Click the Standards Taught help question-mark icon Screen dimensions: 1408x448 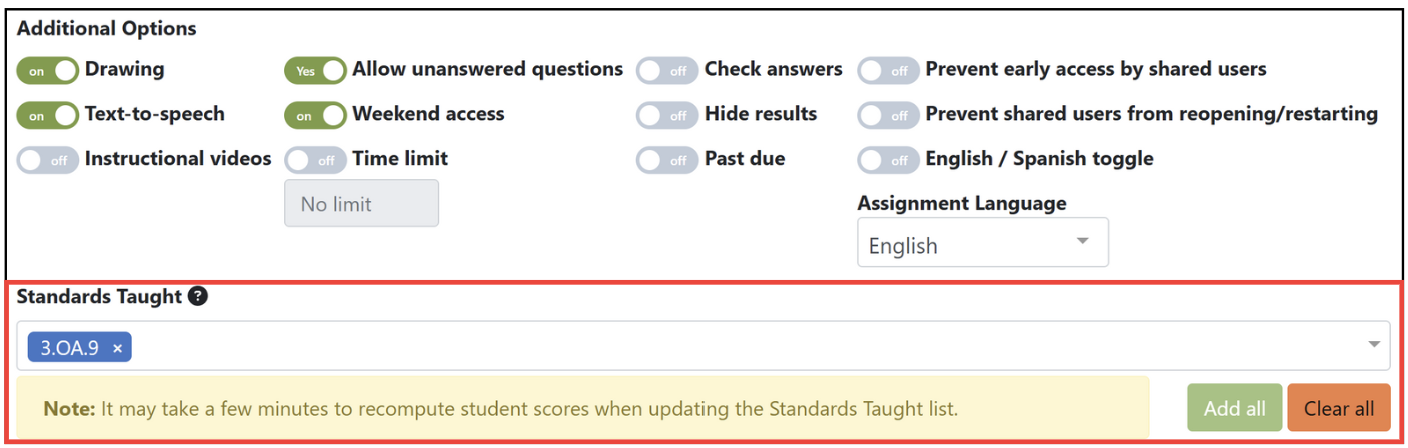click(198, 296)
